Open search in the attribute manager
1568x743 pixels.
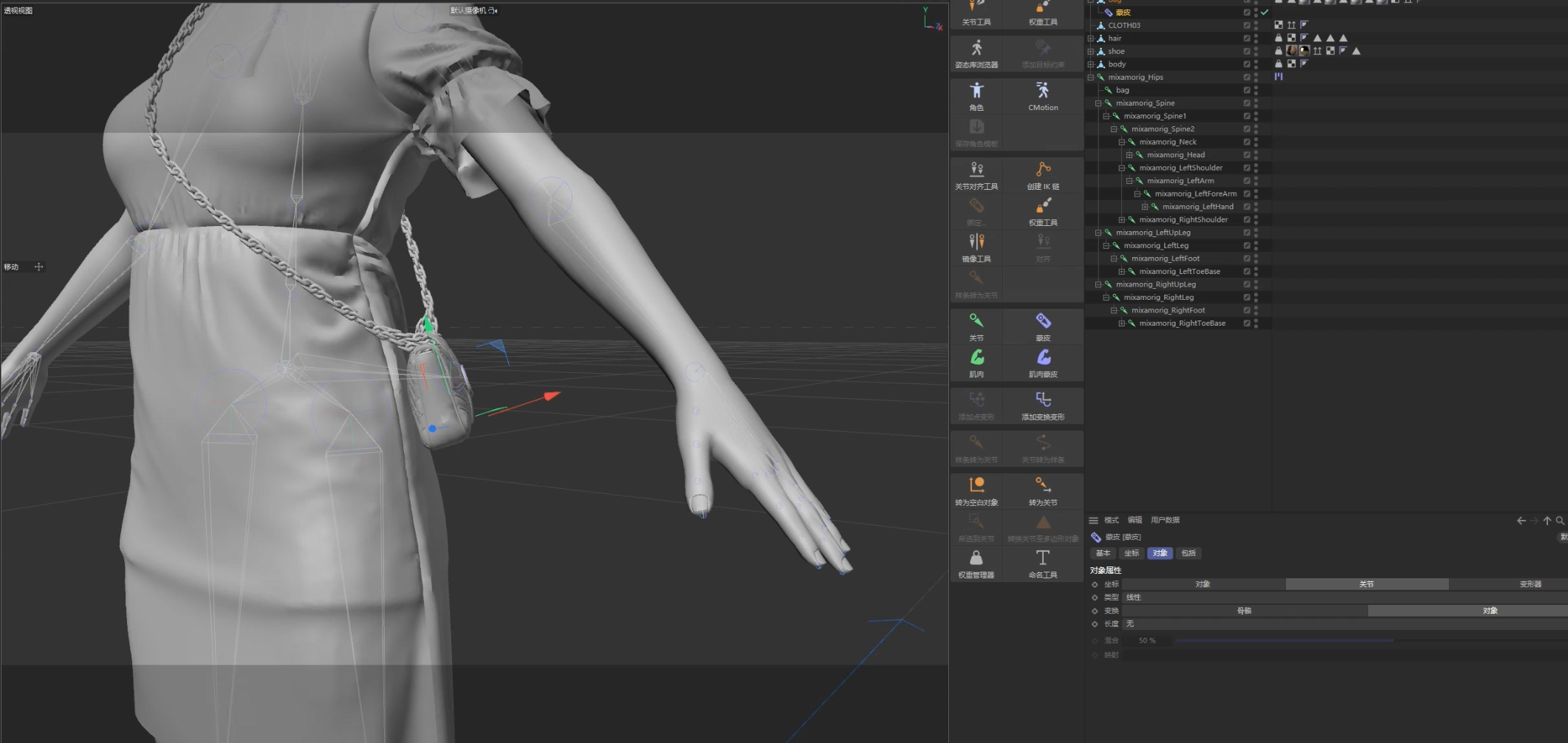pyautogui.click(x=1560, y=521)
